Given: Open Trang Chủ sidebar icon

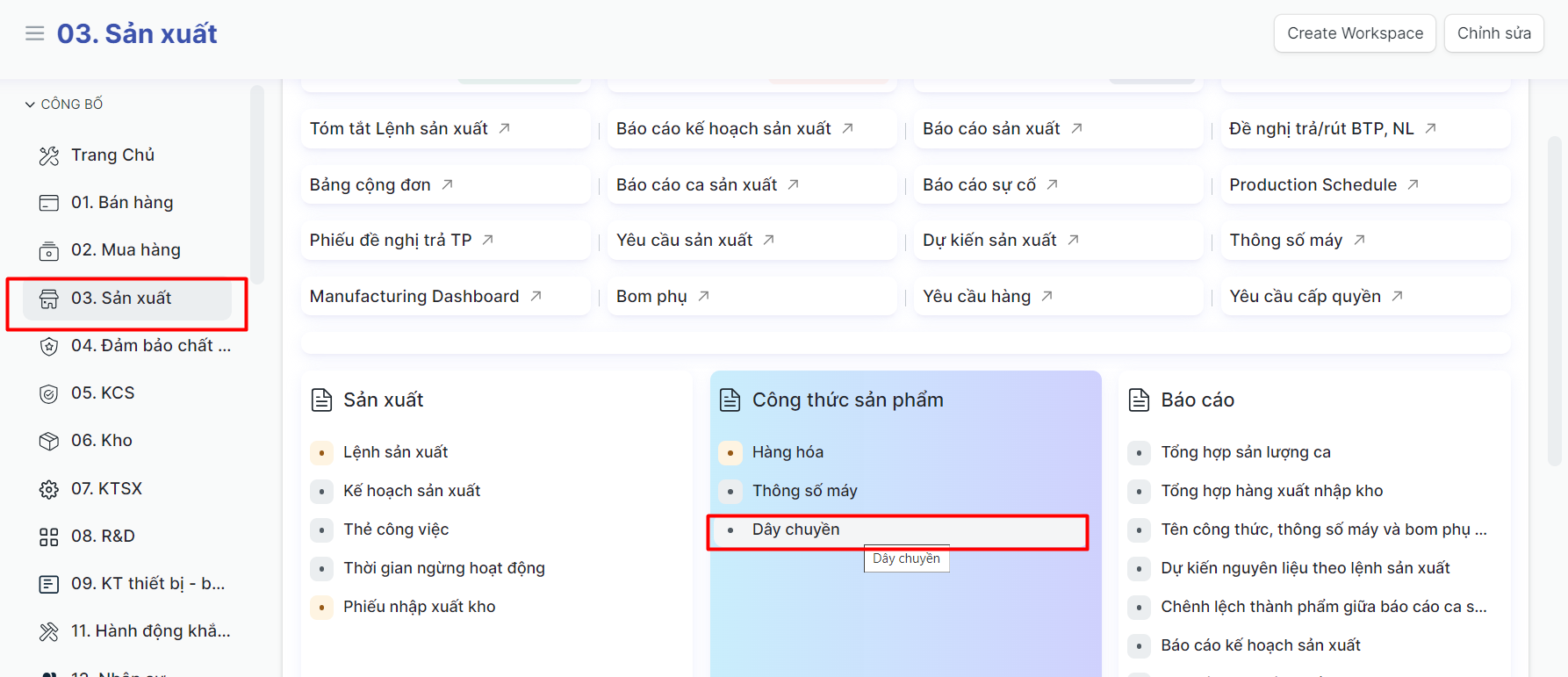Looking at the screenshot, I should (49, 156).
